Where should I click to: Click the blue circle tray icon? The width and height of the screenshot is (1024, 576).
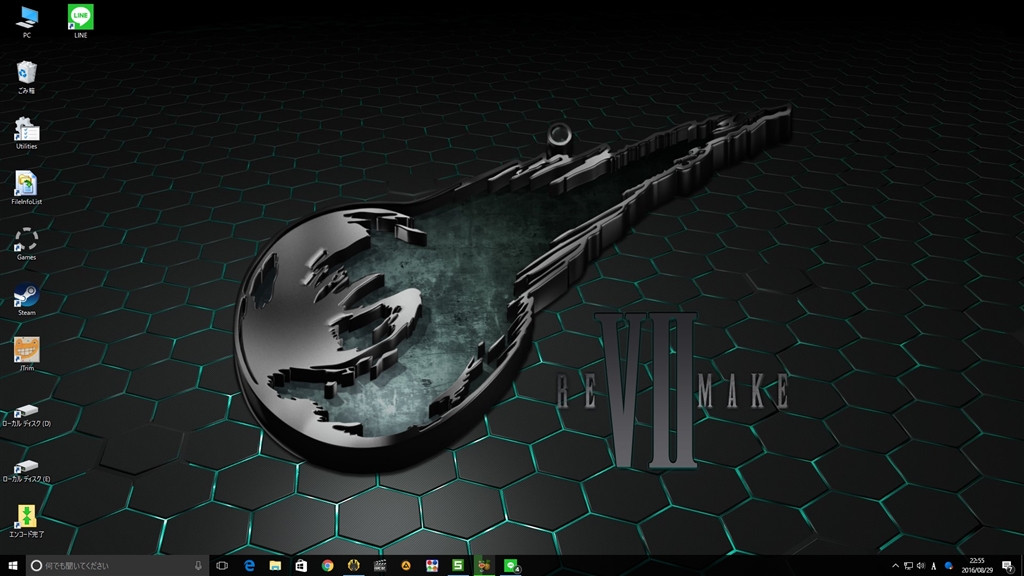949,566
